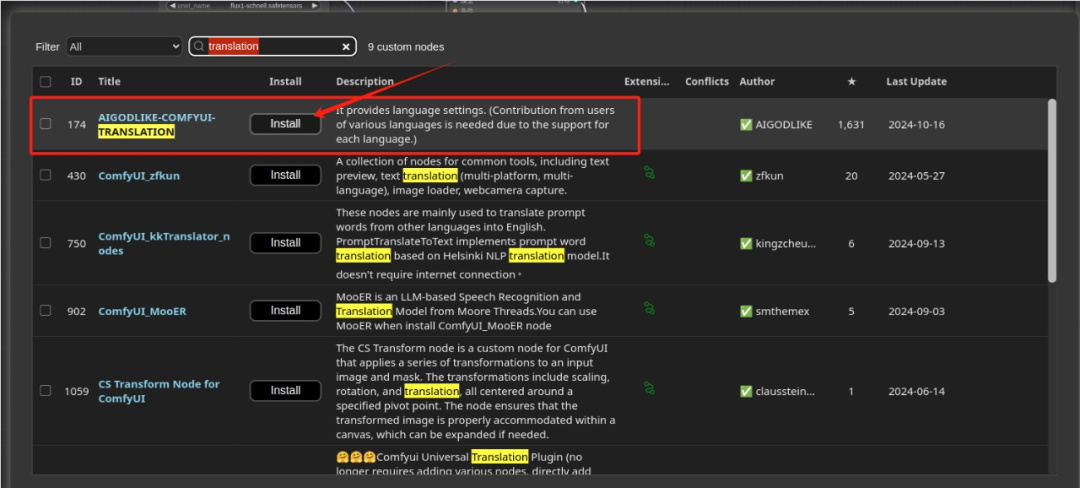Check the box for AIGODLIKE-COMFYUI-TRANSLATION row
This screenshot has width=1080, height=488.
click(x=45, y=124)
